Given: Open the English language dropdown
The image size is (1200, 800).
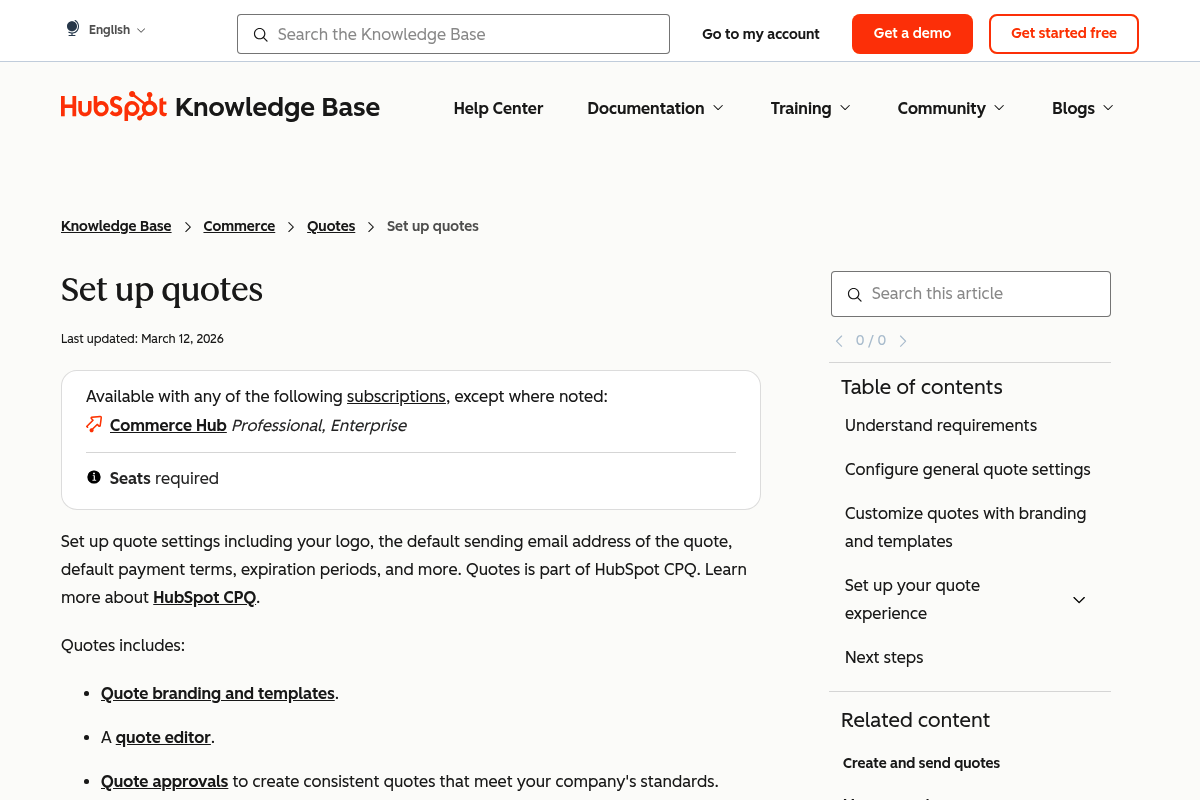Looking at the screenshot, I should (x=110, y=29).
